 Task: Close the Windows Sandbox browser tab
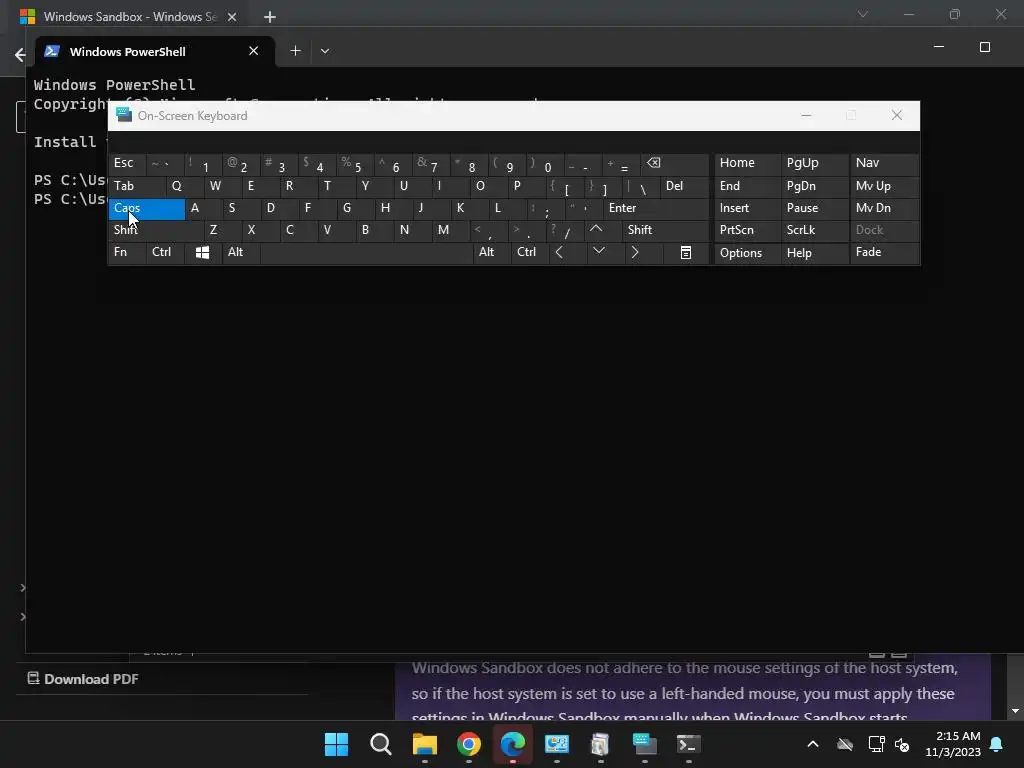(232, 17)
